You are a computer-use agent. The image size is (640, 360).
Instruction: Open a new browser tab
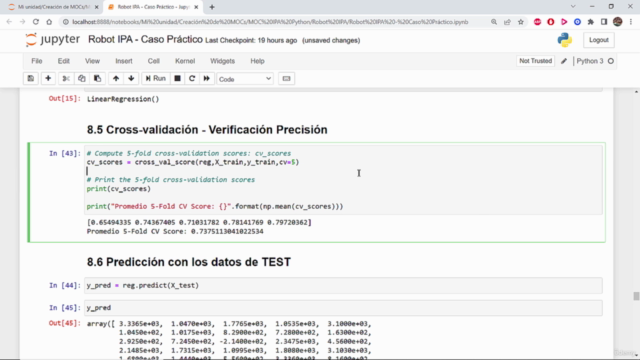[212, 7]
